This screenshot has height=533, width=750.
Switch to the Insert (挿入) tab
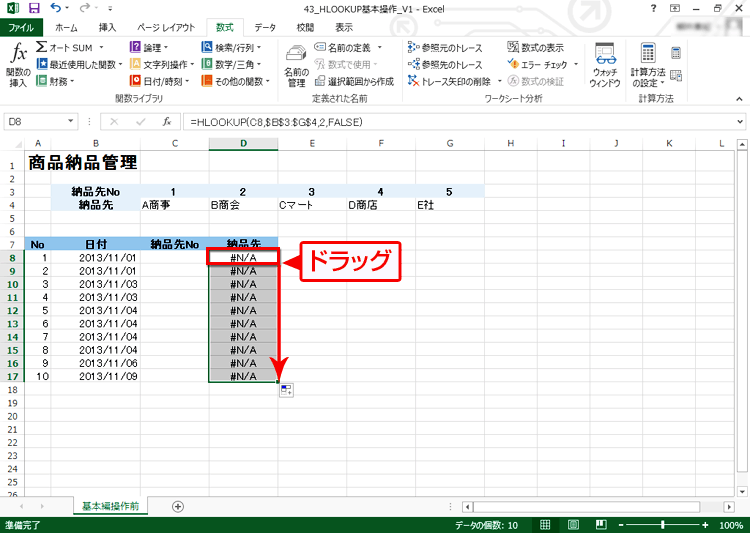point(107,27)
